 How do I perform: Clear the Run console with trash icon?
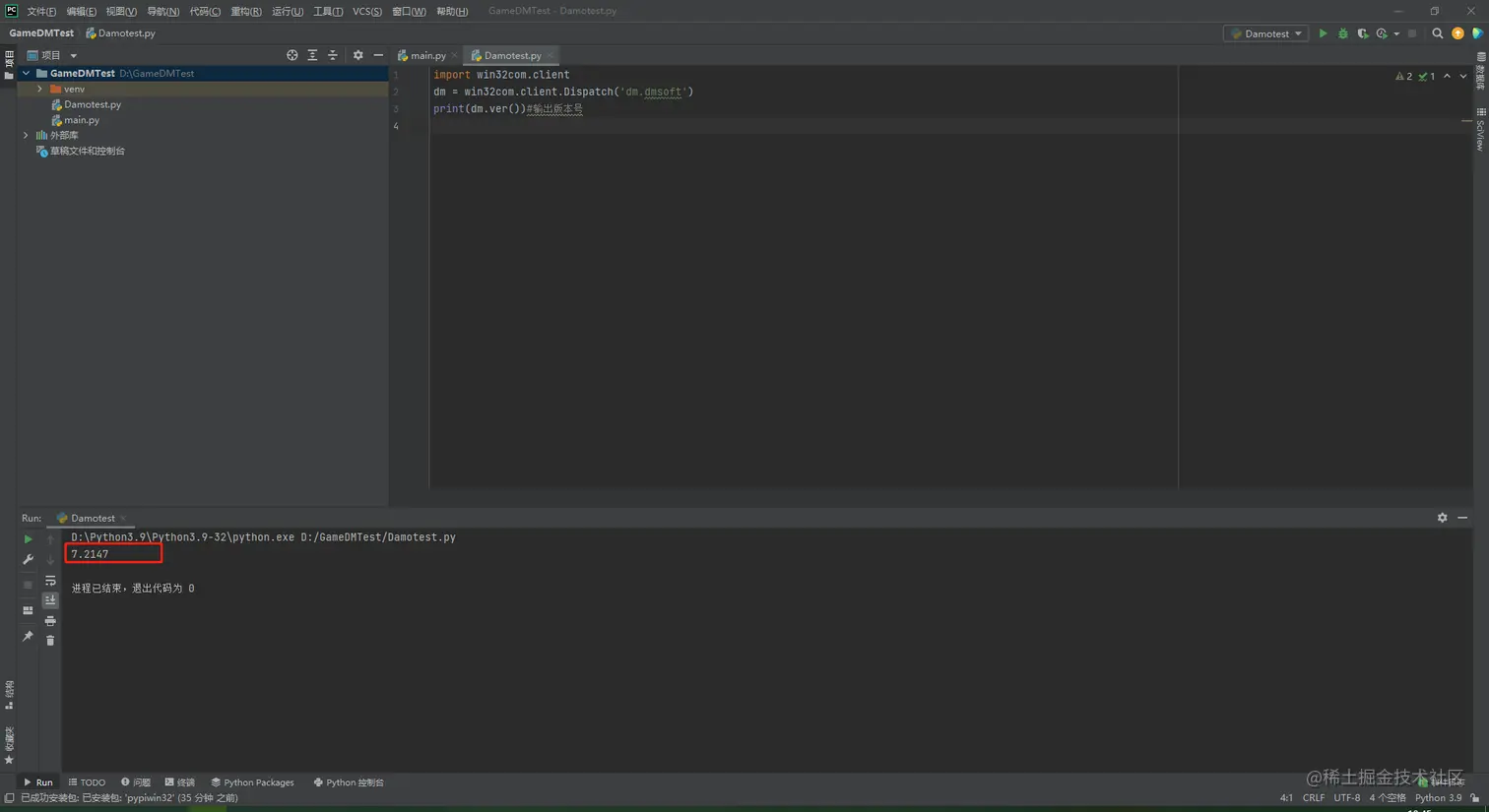50,641
